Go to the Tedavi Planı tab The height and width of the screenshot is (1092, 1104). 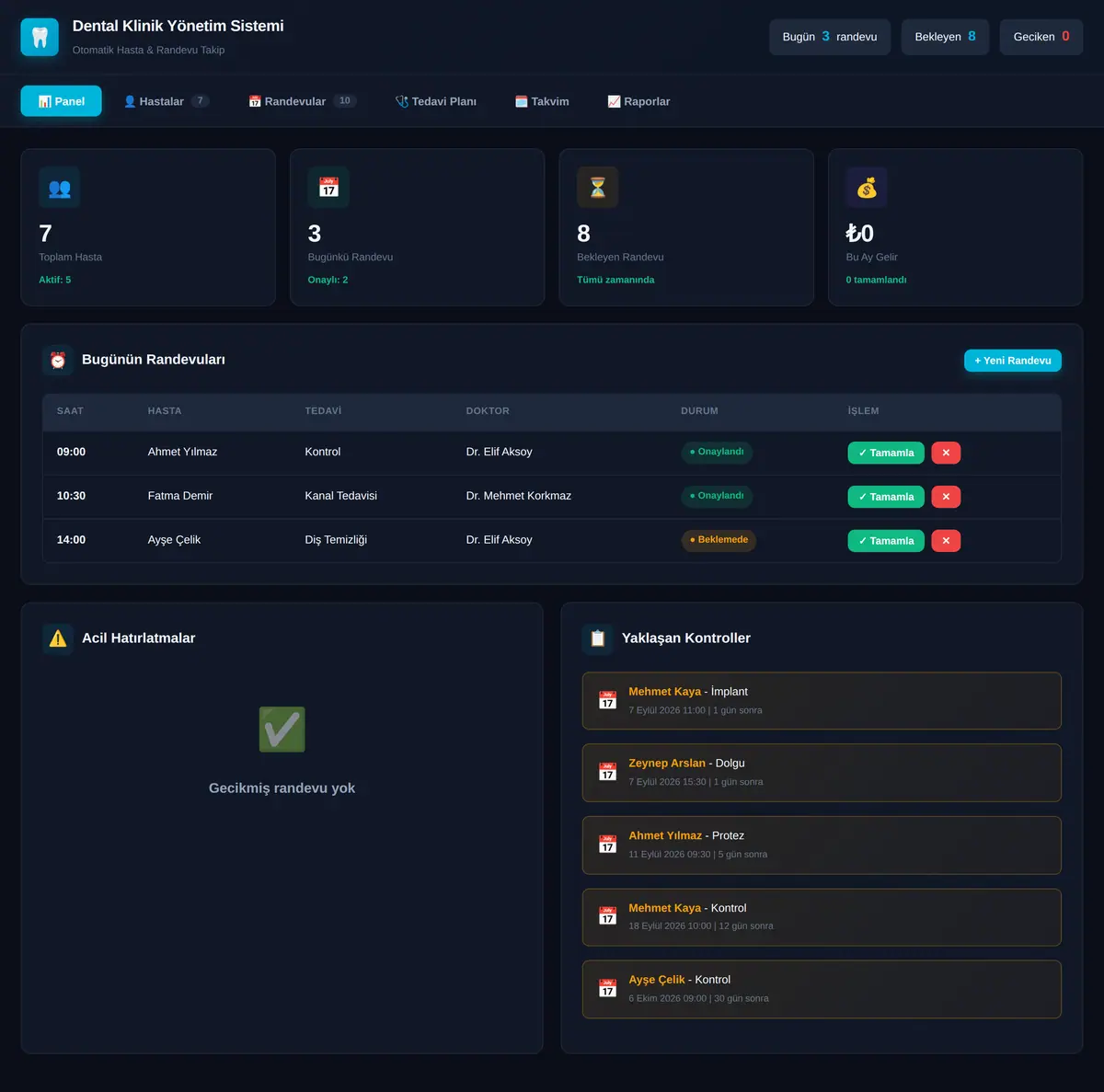point(435,101)
